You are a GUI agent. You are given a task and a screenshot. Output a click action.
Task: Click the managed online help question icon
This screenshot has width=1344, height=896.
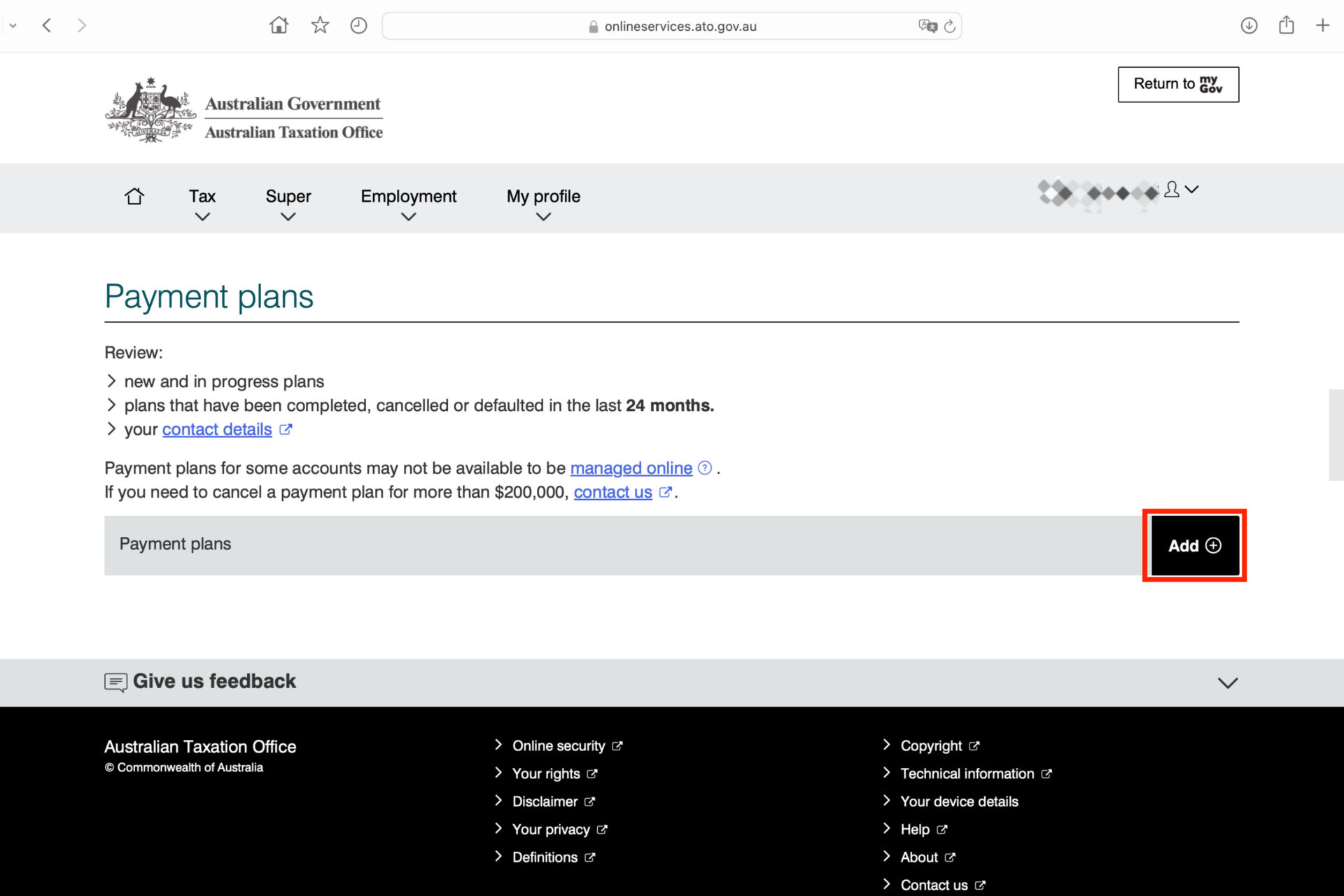coord(705,468)
